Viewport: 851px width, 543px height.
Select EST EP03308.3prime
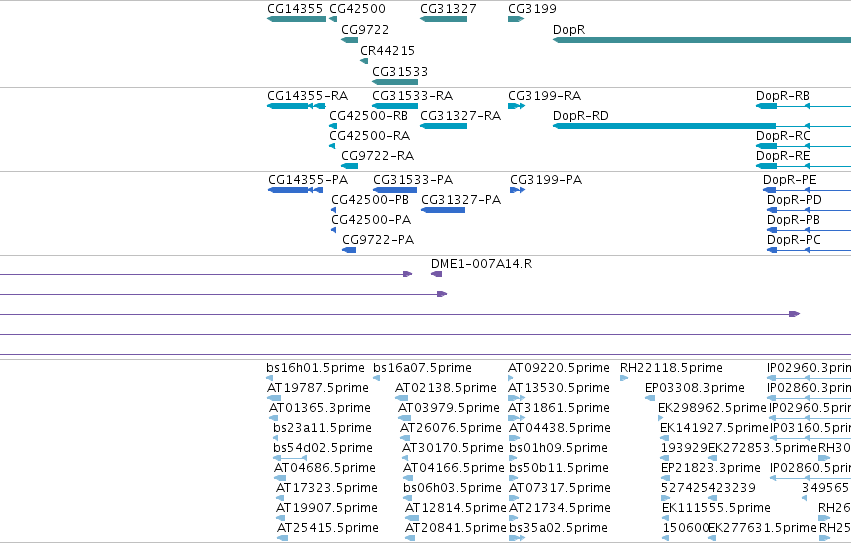(x=650, y=398)
